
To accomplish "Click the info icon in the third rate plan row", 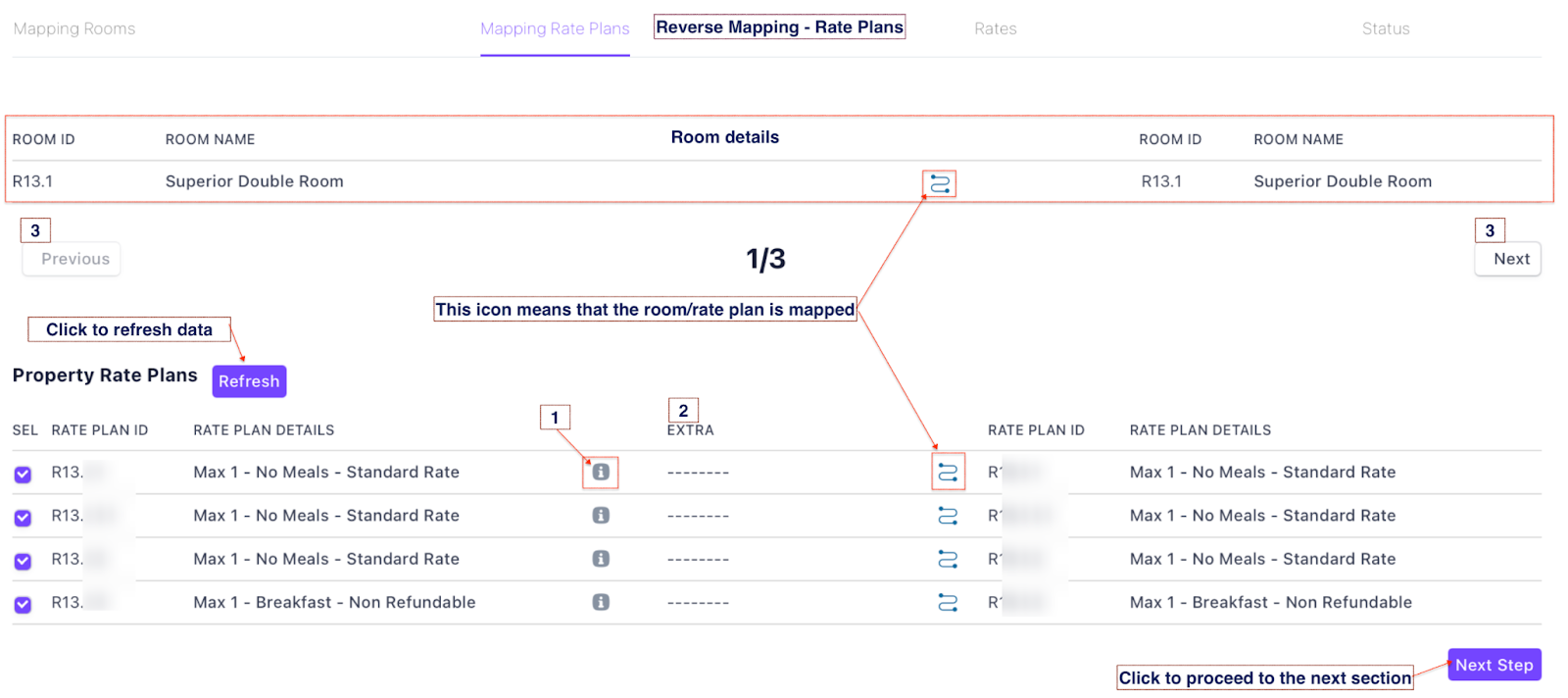I will tap(601, 559).
